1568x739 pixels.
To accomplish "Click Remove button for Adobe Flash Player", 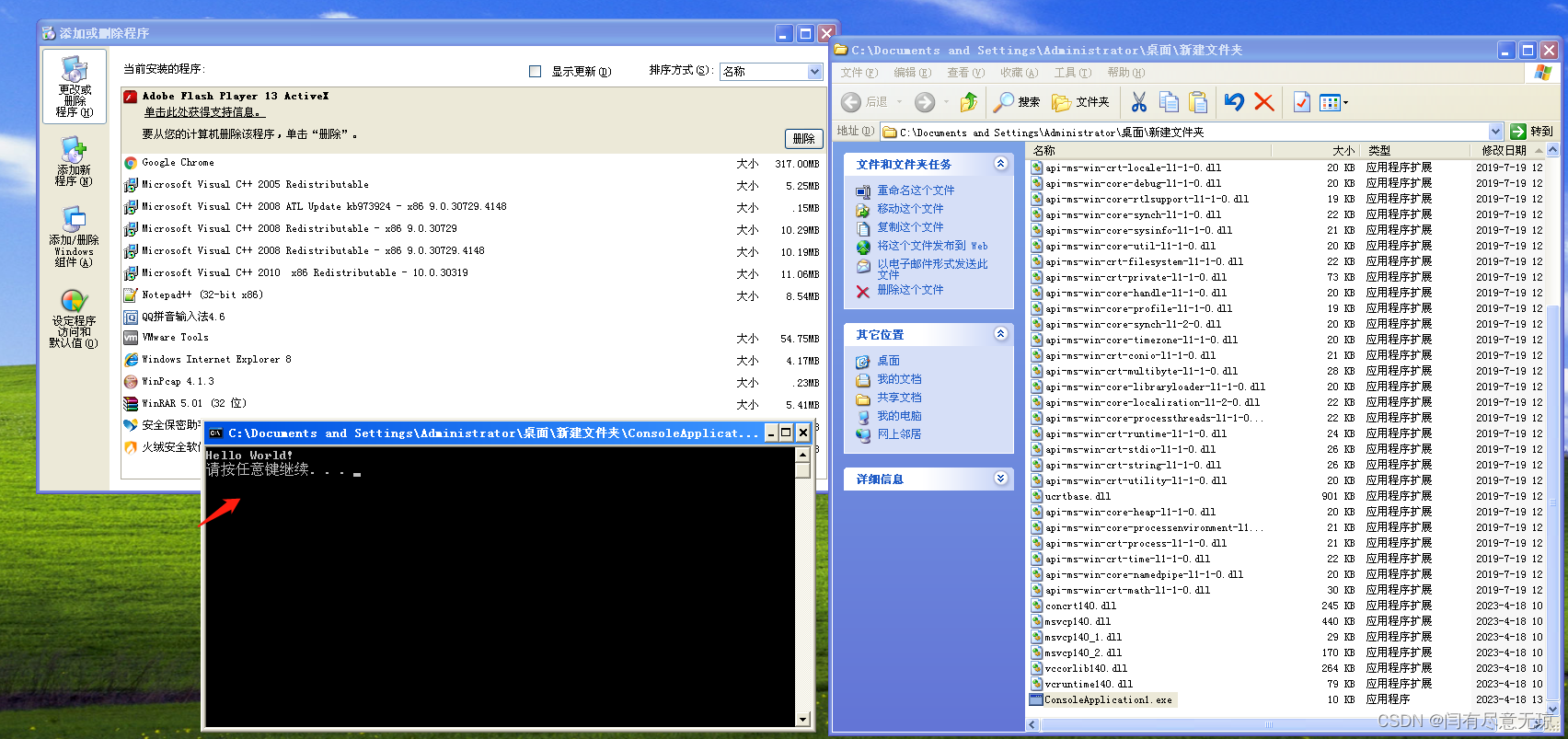I will [x=804, y=138].
